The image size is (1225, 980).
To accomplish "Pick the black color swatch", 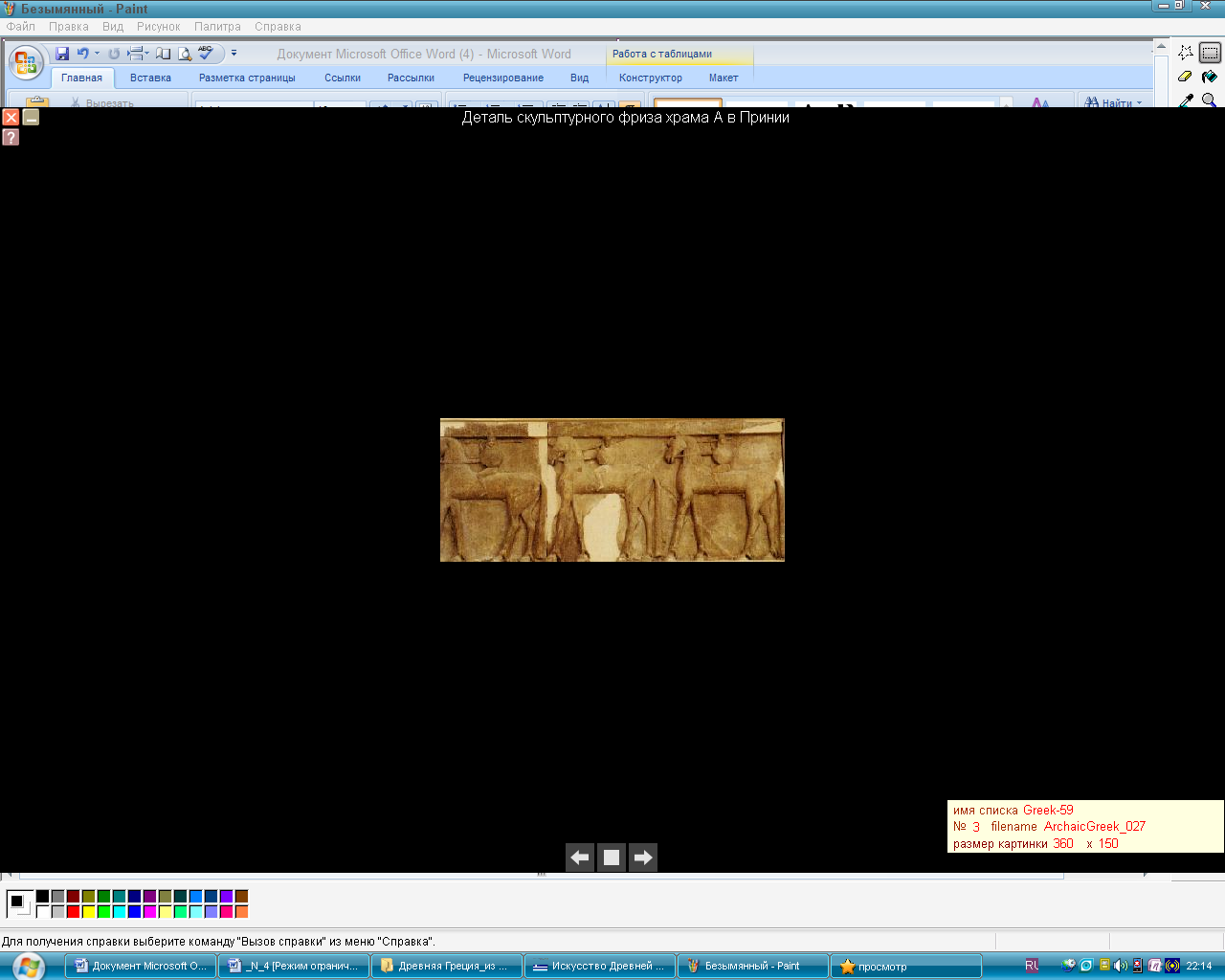I will click(42, 897).
